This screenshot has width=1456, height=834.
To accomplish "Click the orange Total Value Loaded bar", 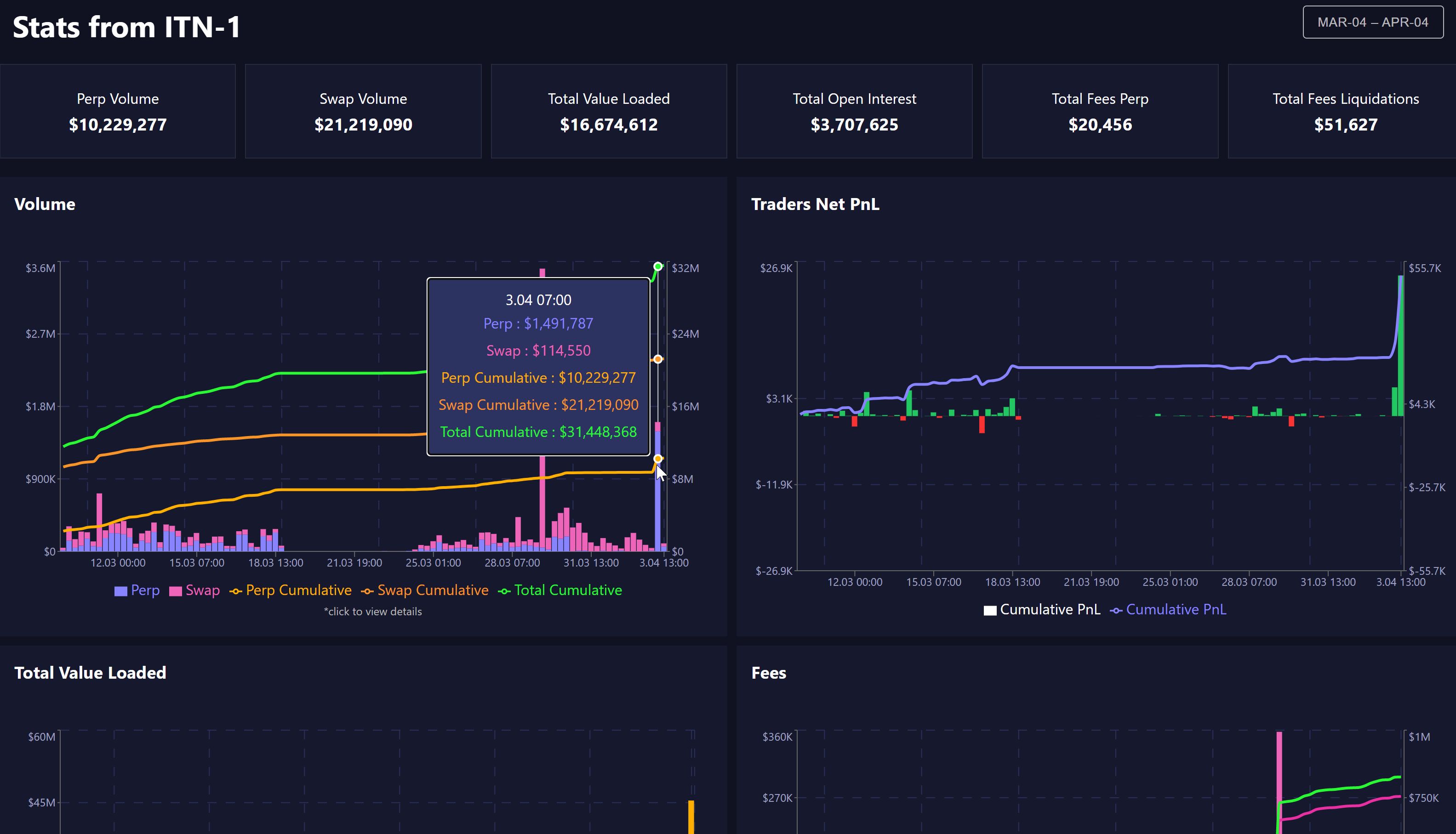I will tap(691, 817).
